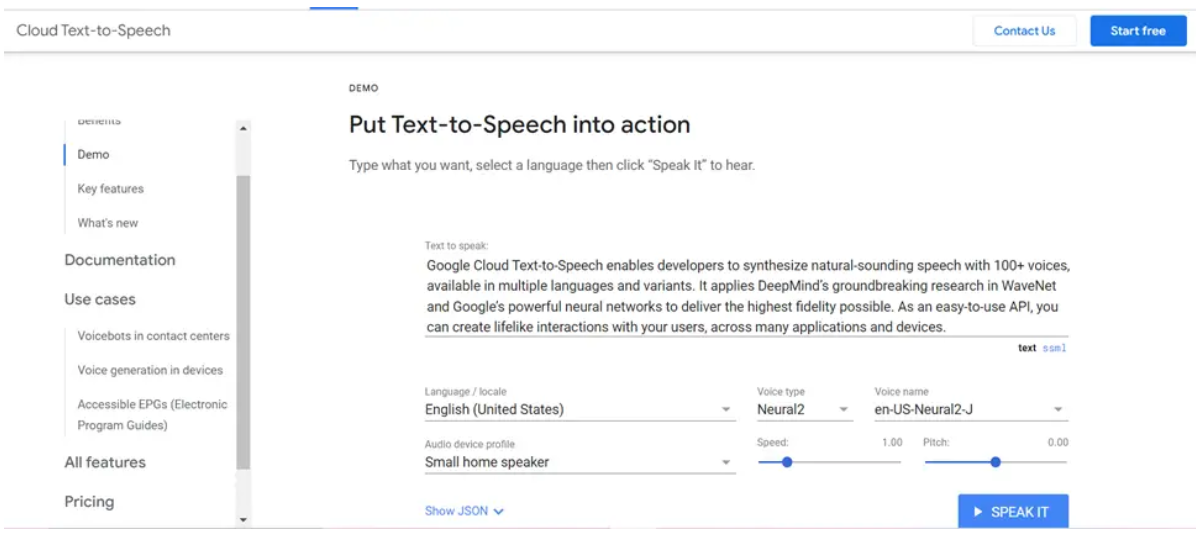1196x542 pixels.
Task: Open the Audio device profile dropdown
Action: (580, 462)
